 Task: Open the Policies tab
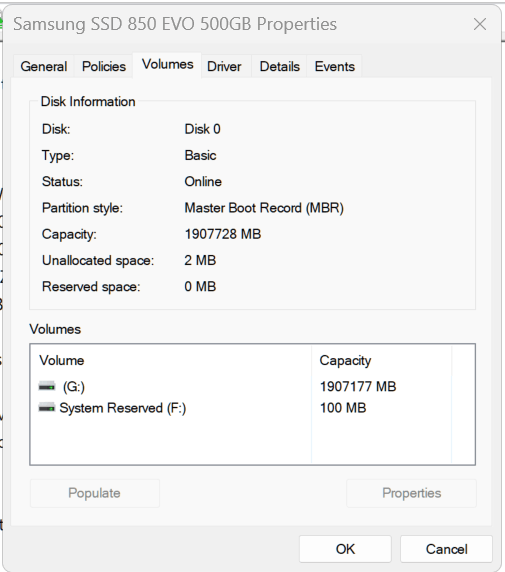[104, 66]
